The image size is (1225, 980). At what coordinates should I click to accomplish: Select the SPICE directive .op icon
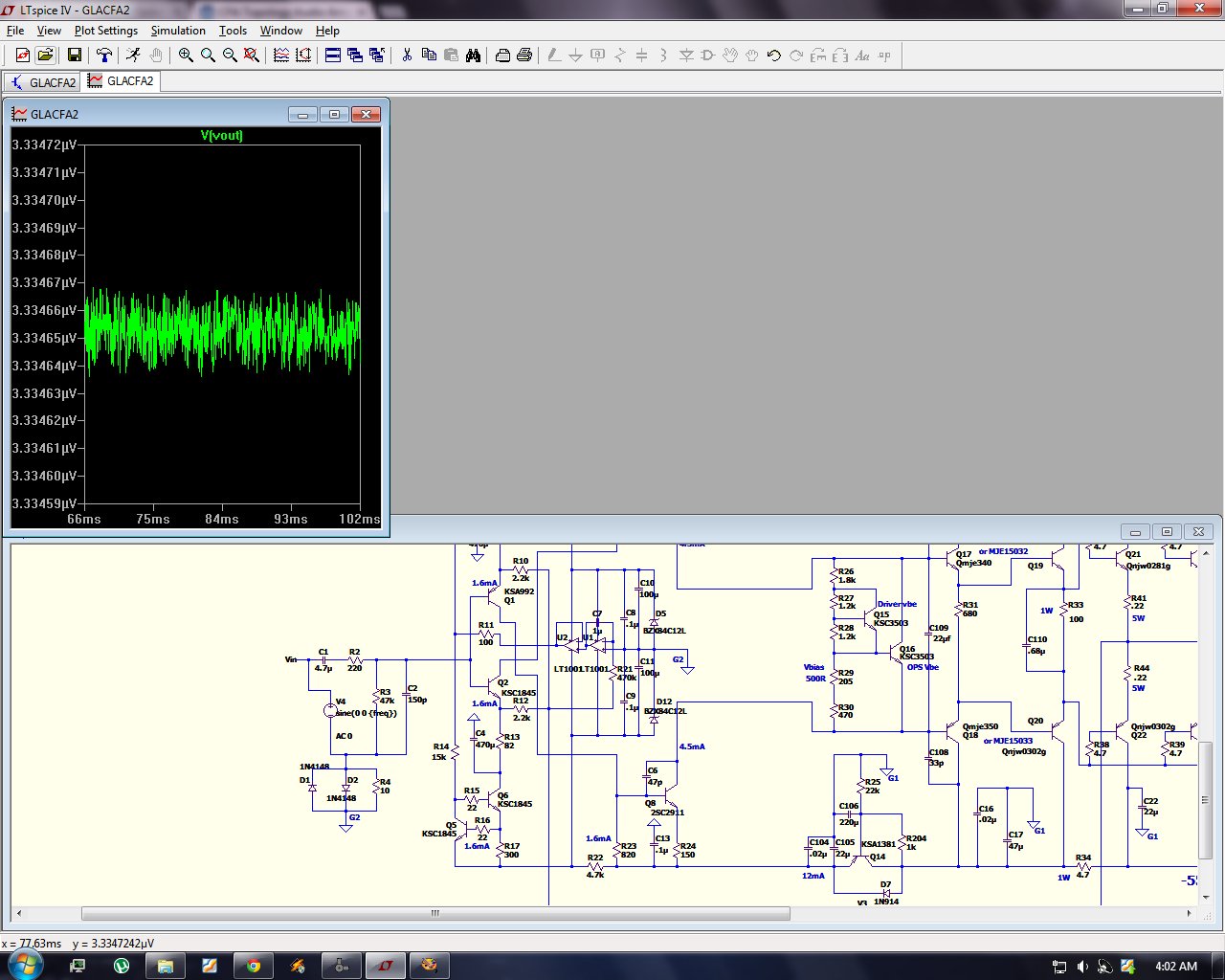pos(884,56)
